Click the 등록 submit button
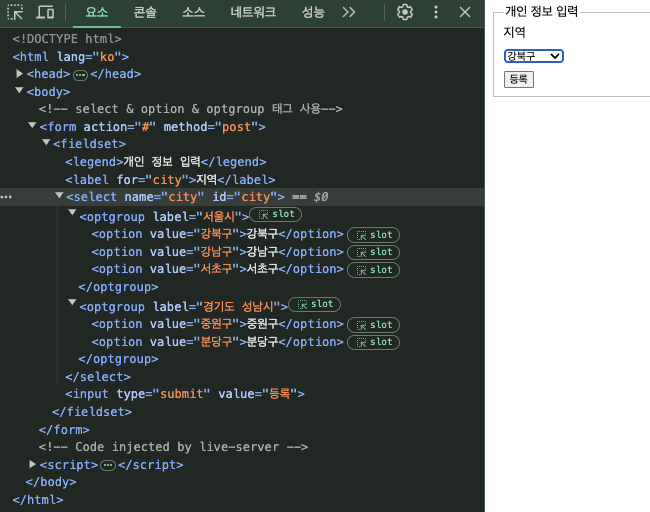The height and width of the screenshot is (512, 650). point(519,79)
